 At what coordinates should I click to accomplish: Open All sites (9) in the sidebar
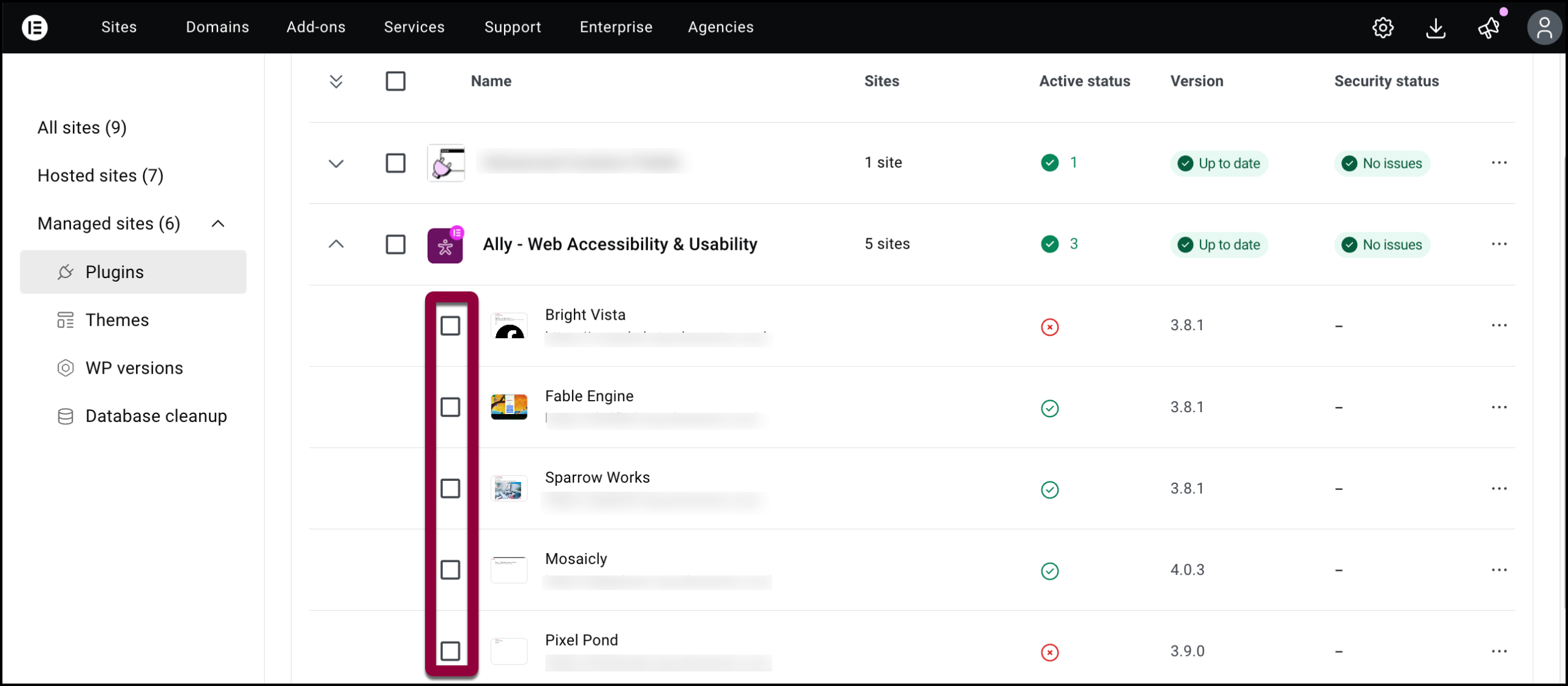click(81, 127)
